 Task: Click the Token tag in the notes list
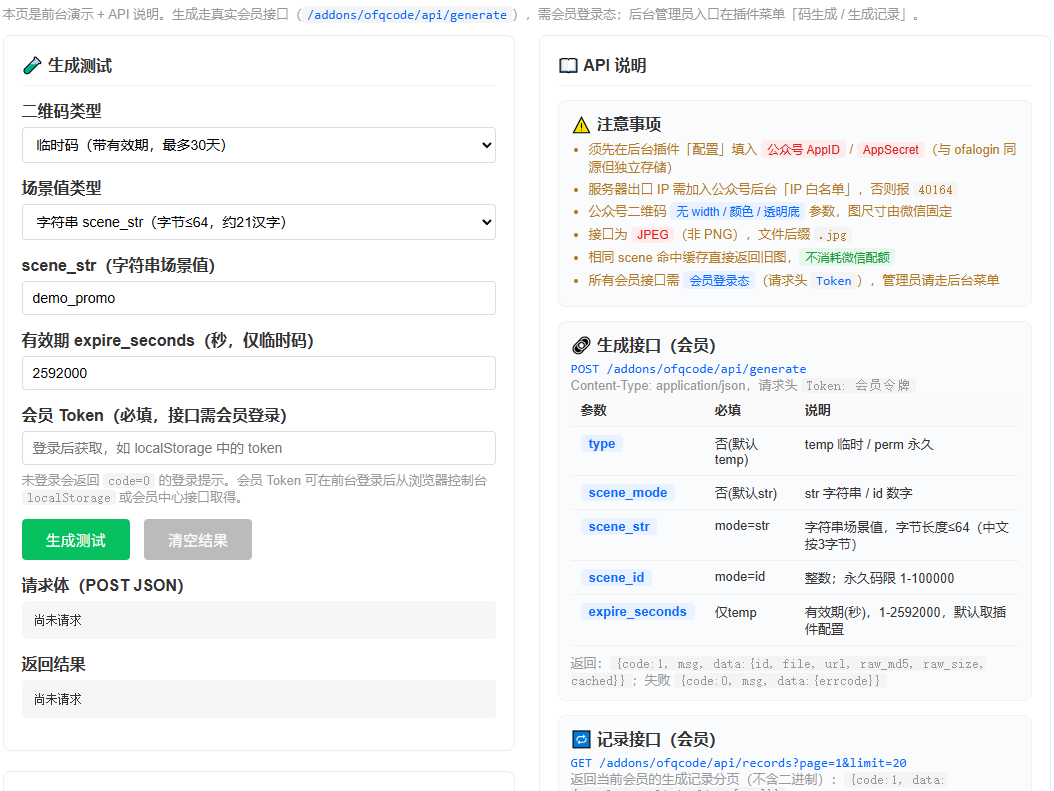click(834, 281)
